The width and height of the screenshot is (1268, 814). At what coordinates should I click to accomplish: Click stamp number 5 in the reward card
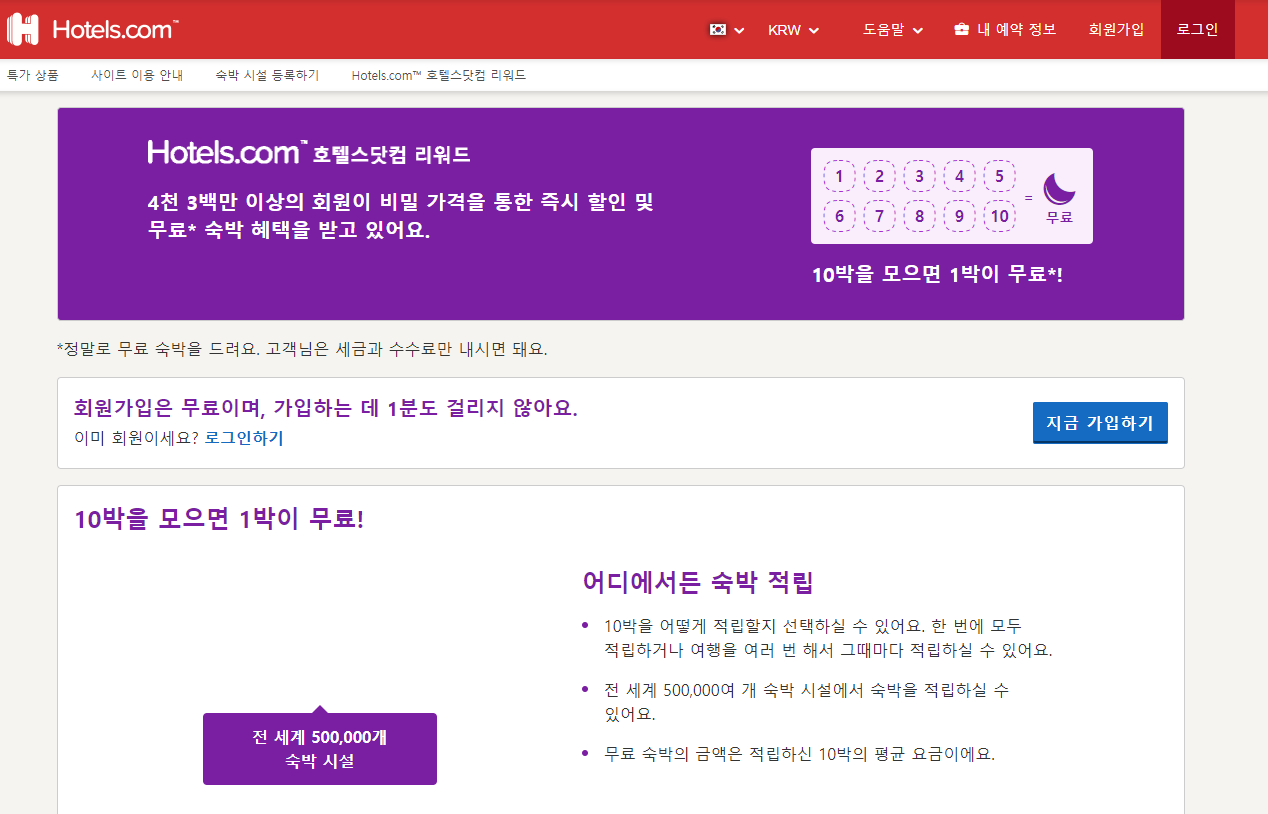[999, 177]
